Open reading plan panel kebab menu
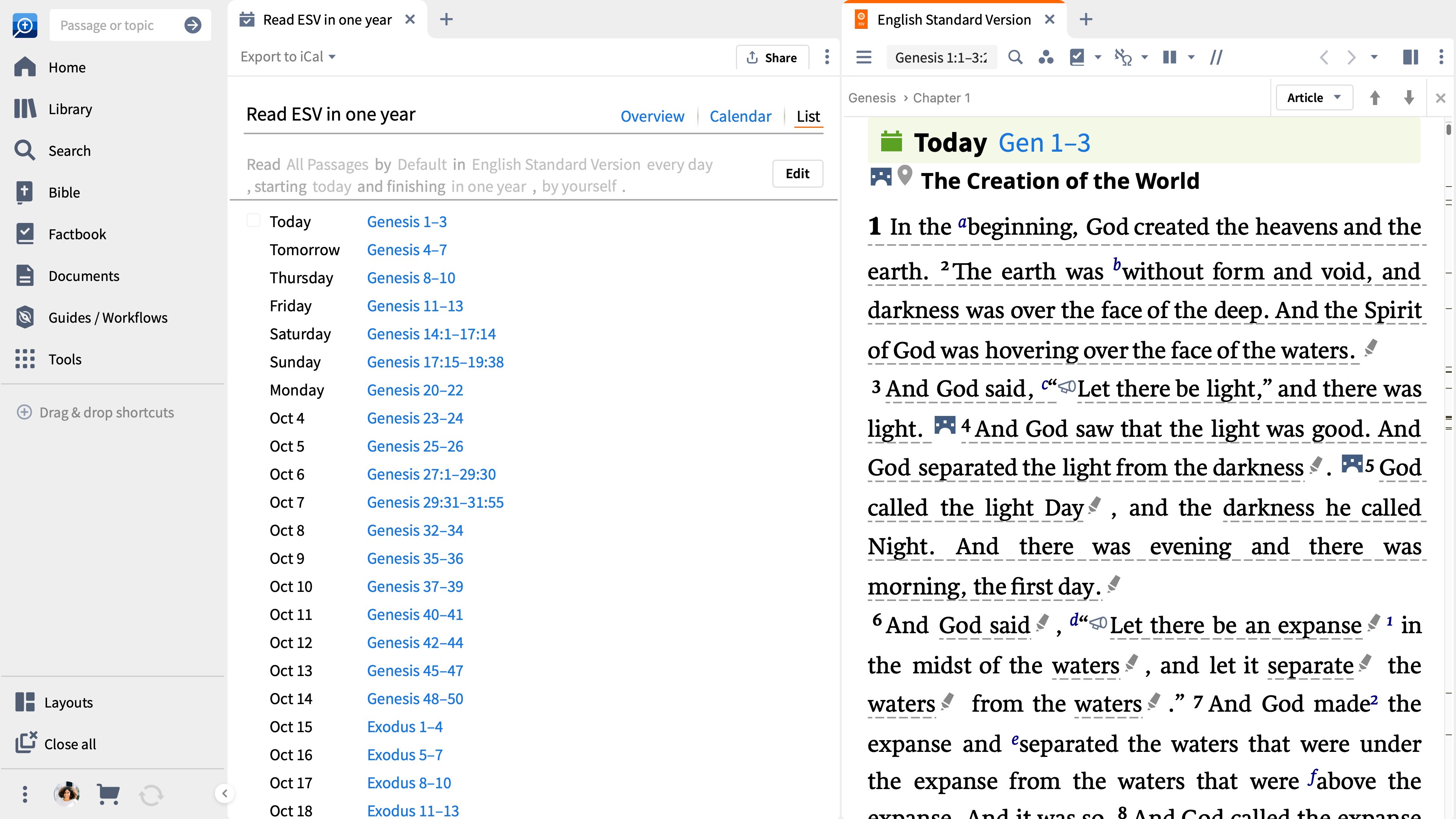 coord(827,56)
